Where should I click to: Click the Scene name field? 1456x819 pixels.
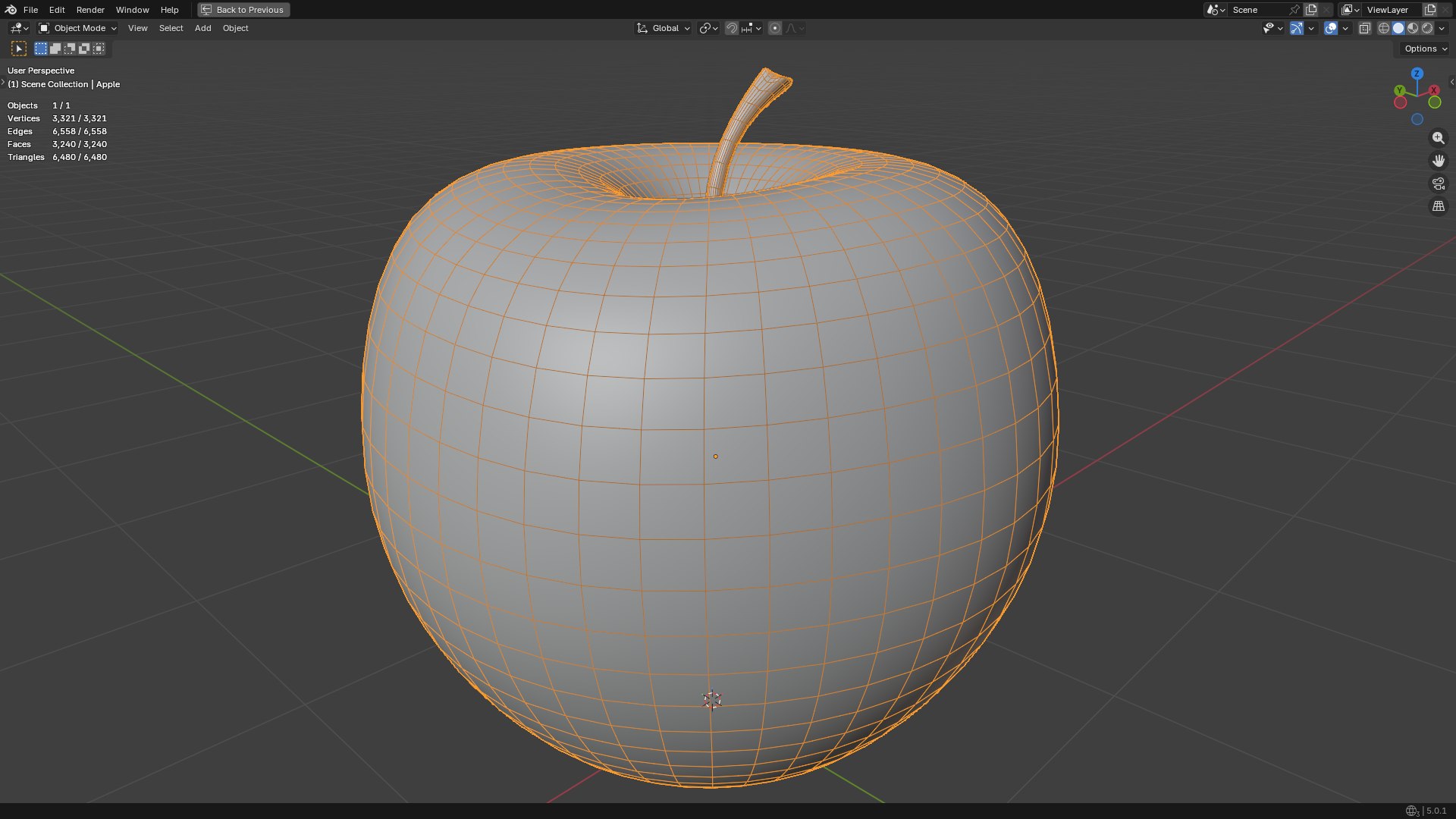(x=1257, y=10)
